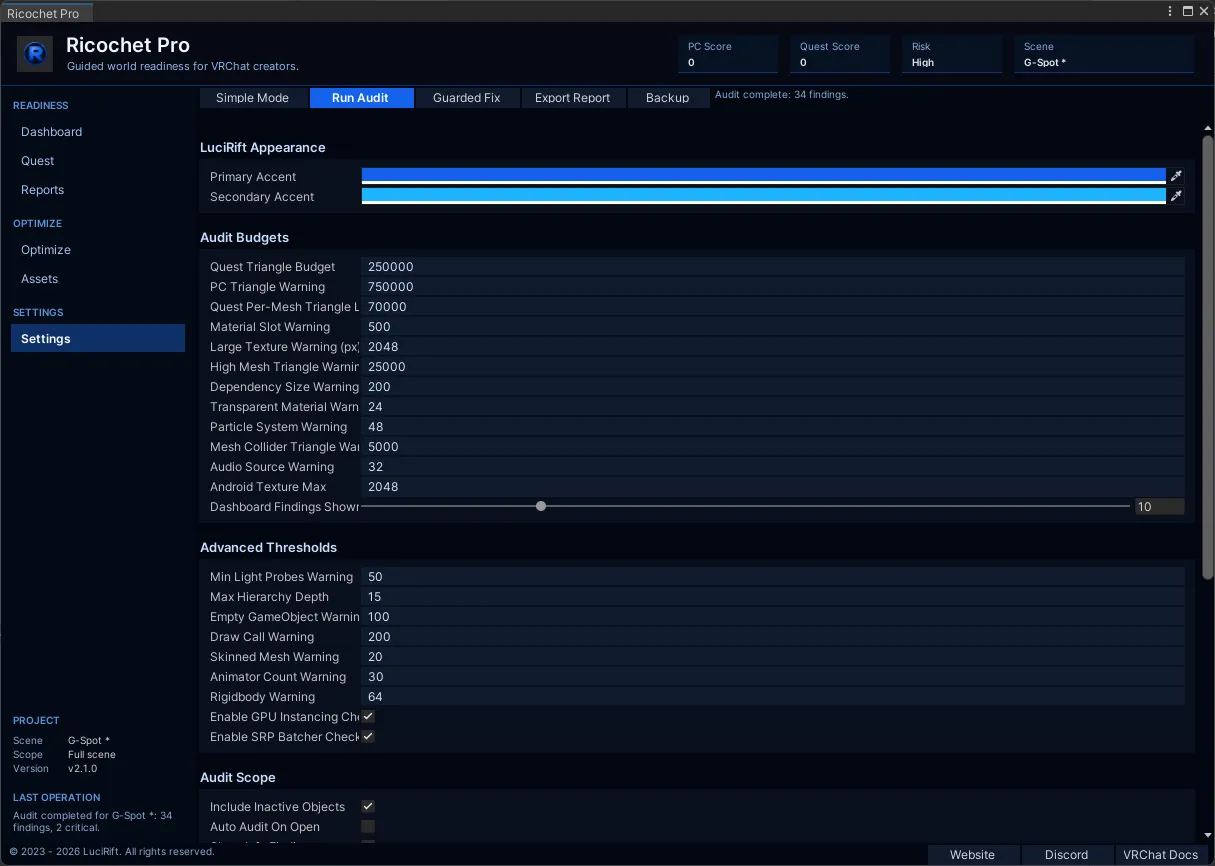The height and width of the screenshot is (866, 1215).
Task: Run Audit from the toolbar
Action: click(x=360, y=98)
